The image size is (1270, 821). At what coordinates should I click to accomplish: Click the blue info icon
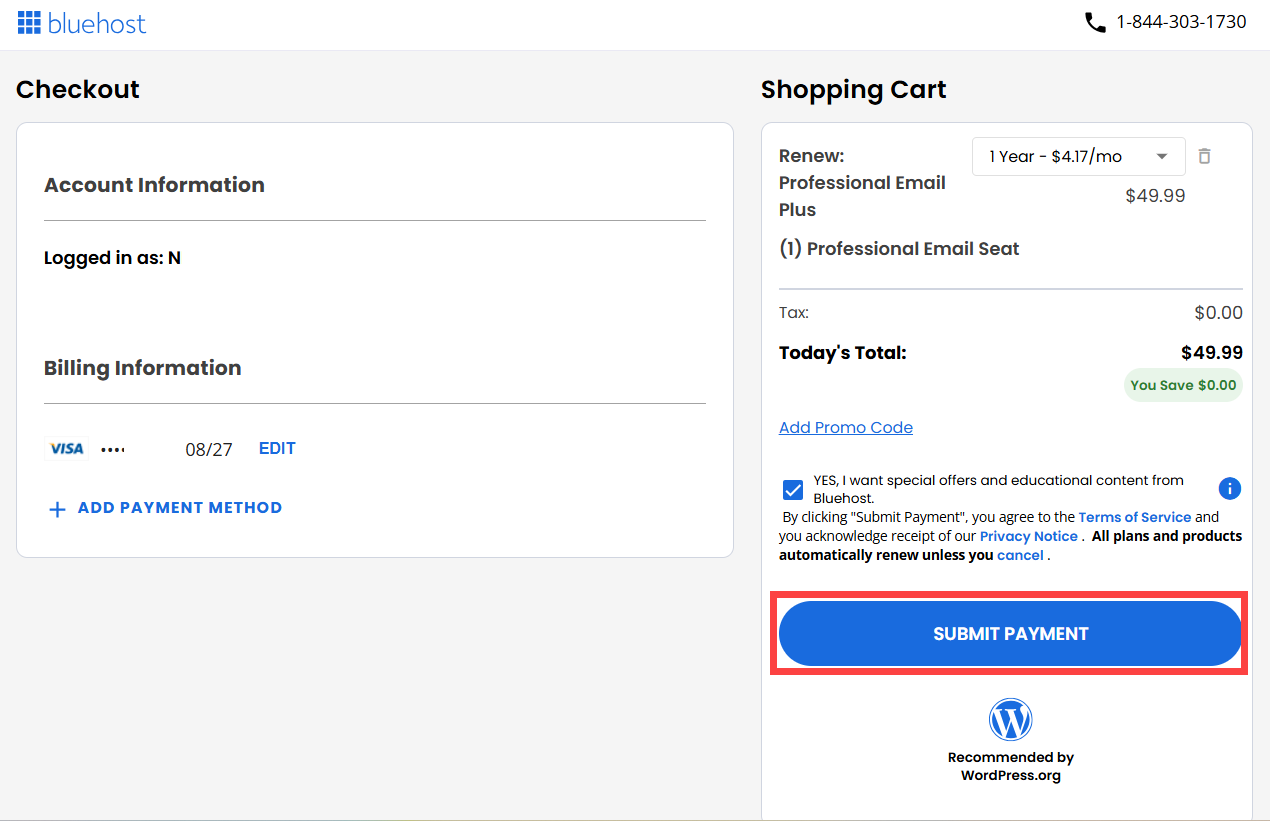1230,489
